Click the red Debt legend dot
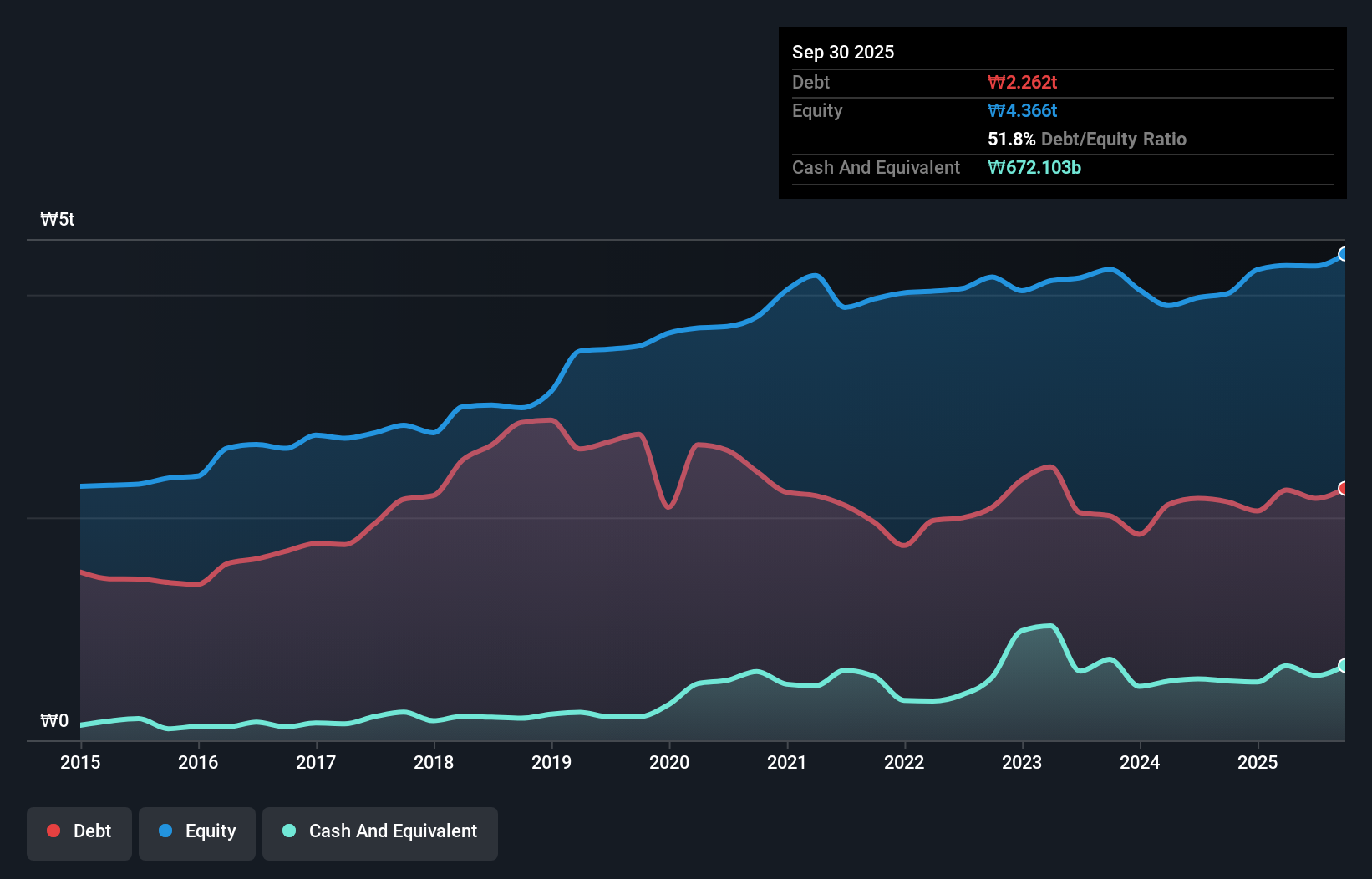 tap(52, 831)
